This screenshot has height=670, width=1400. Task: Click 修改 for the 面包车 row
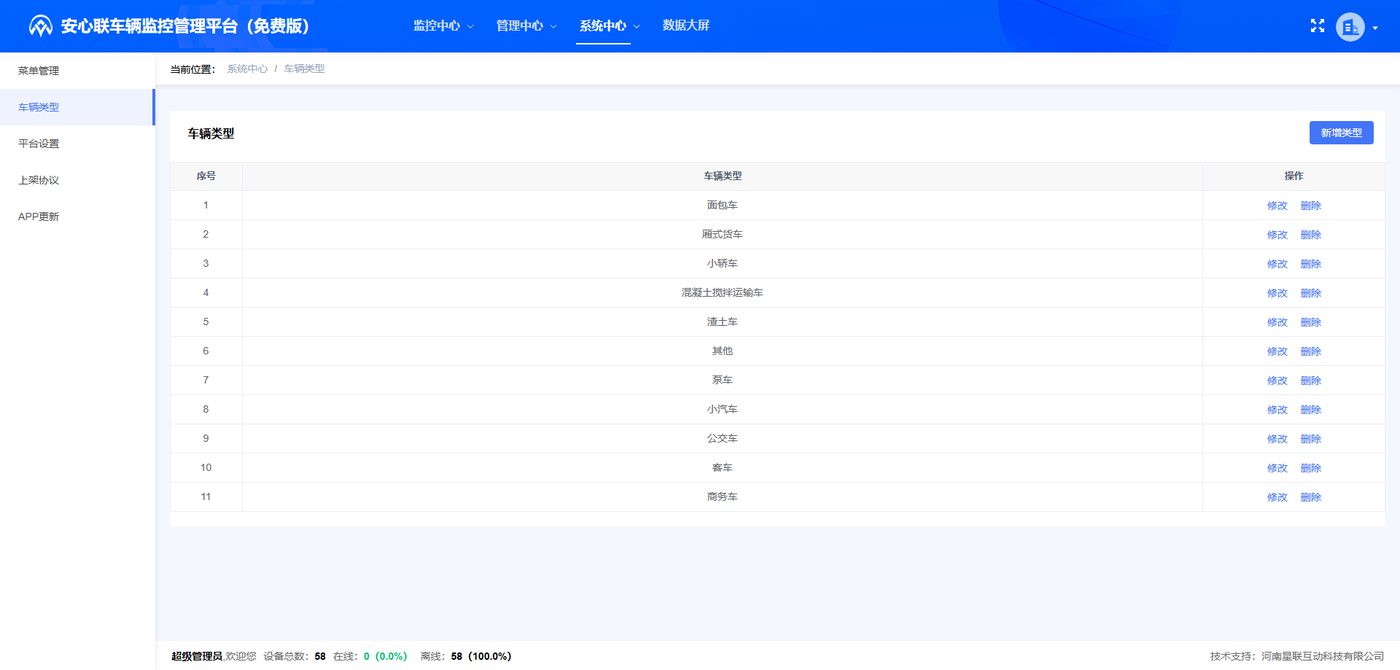click(1277, 206)
